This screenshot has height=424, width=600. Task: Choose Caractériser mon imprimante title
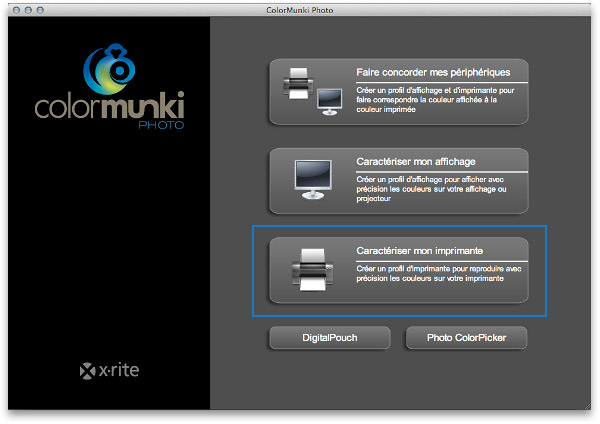[420, 251]
